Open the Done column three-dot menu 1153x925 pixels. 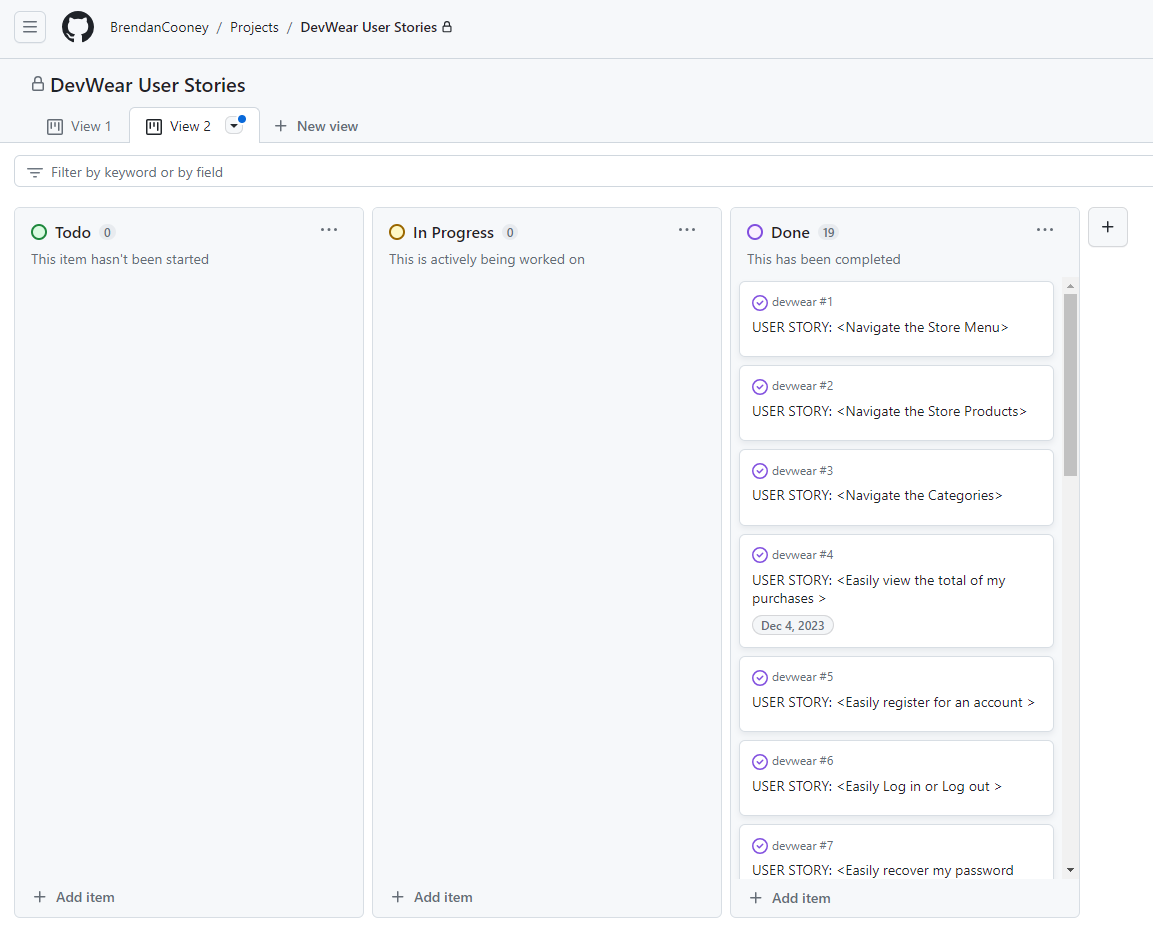pos(1045,230)
